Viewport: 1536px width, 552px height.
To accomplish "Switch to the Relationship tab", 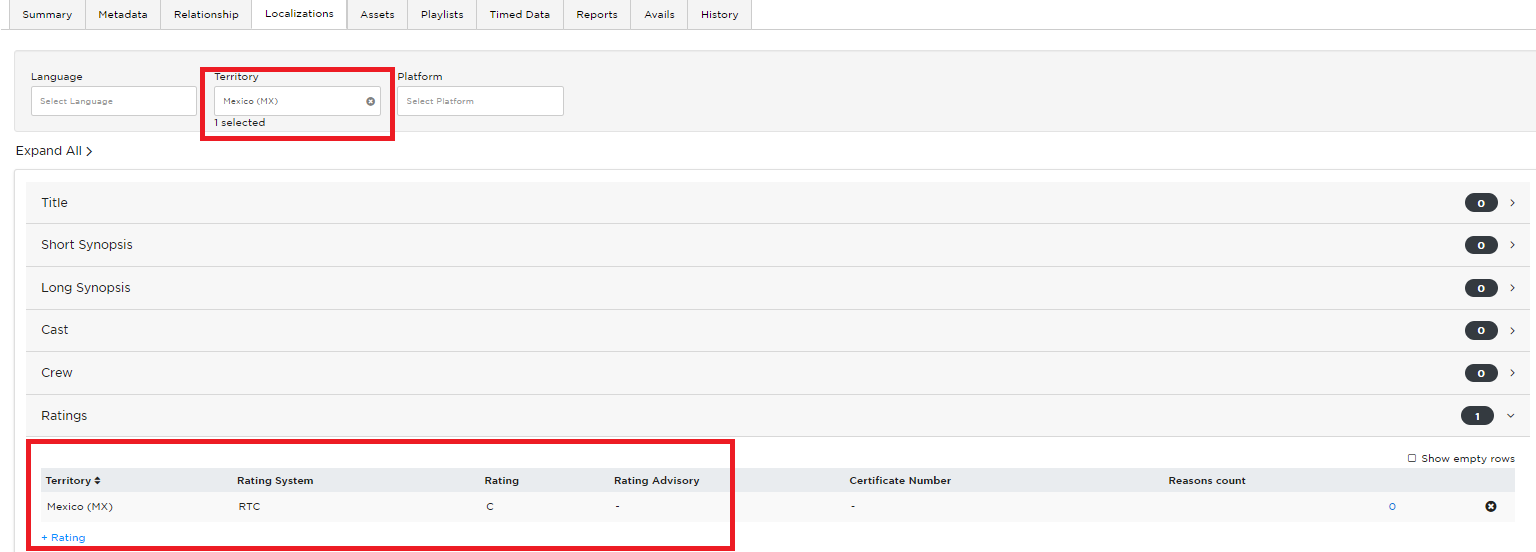I will (206, 14).
